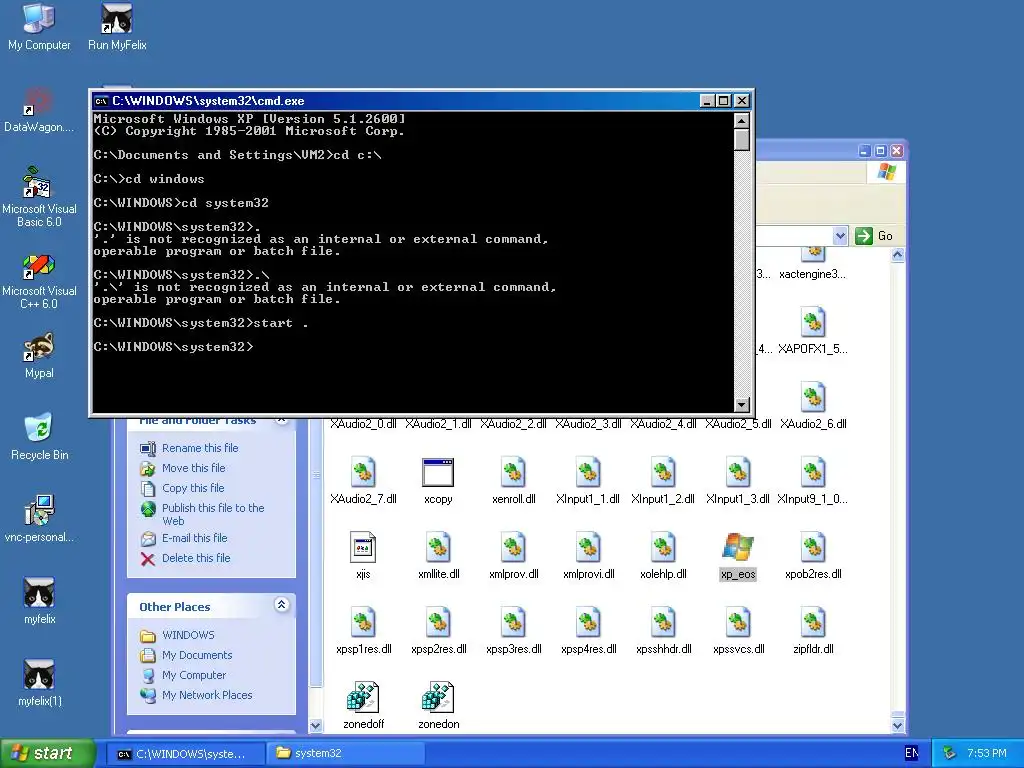1024x768 pixels.
Task: Open DataWagon desktop shortcut
Action: point(39,110)
